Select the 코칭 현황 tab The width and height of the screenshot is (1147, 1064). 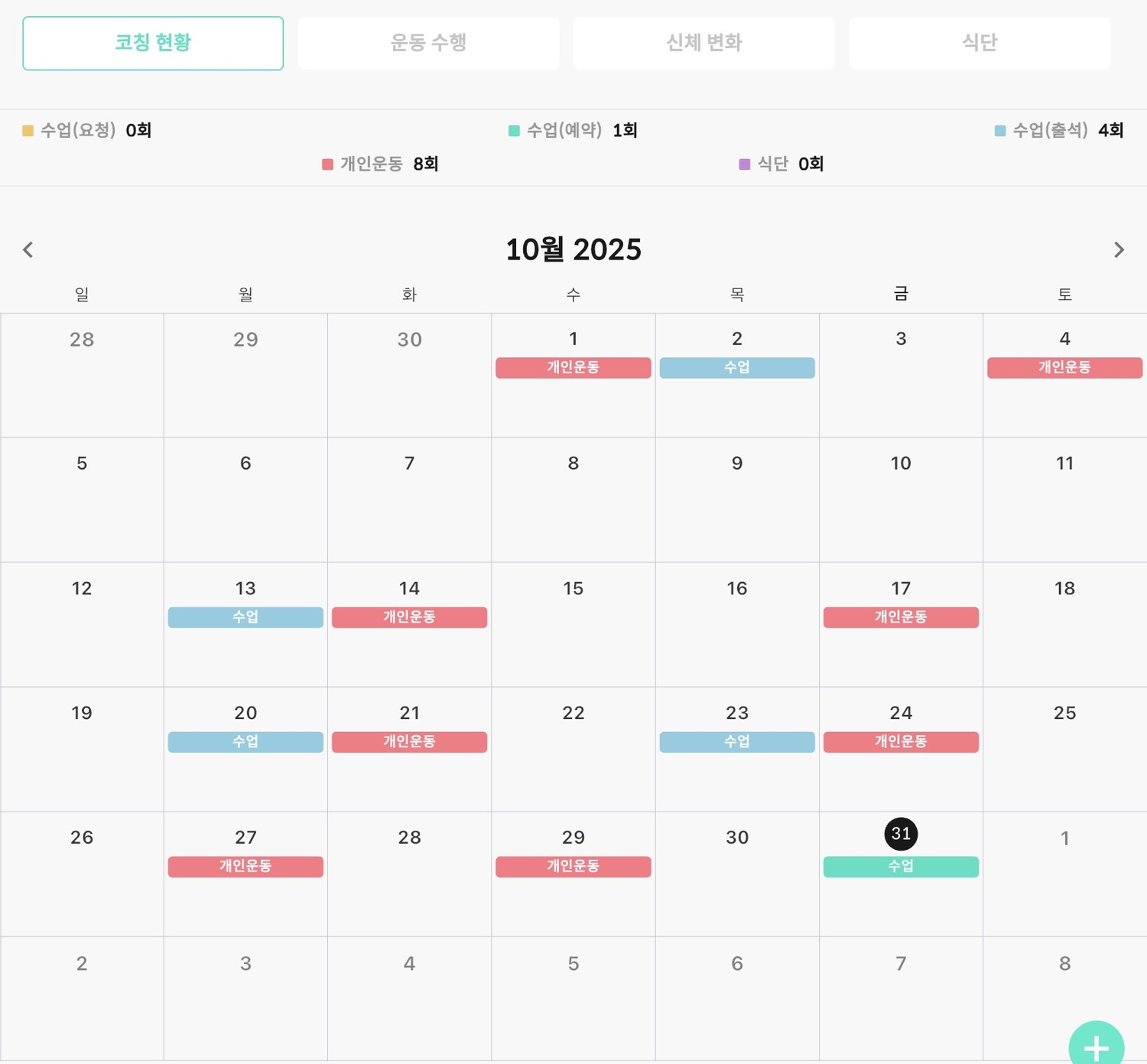(153, 43)
